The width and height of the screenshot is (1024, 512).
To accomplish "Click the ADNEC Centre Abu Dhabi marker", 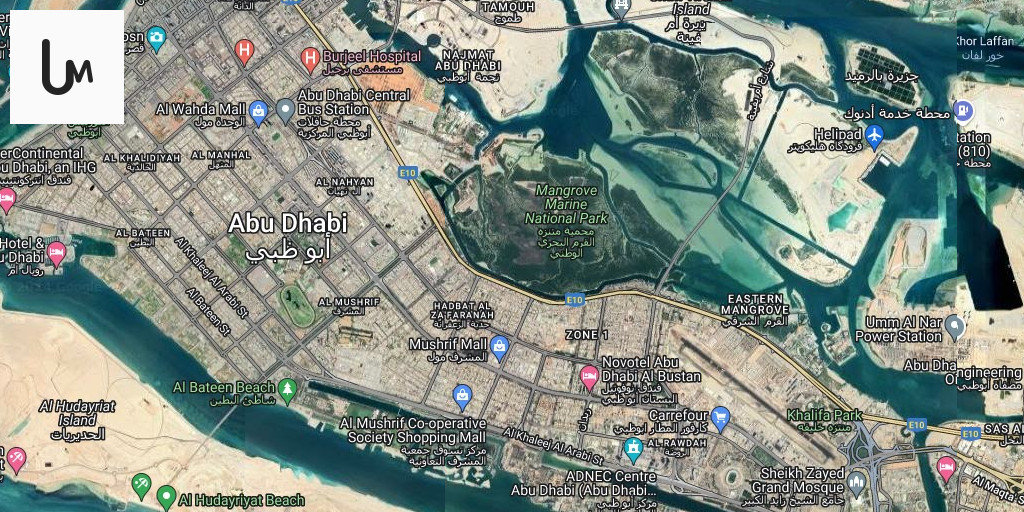I will click(632, 449).
